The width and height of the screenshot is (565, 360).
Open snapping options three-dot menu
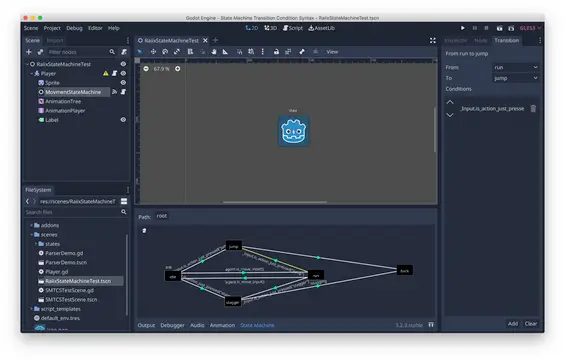pyautogui.click(x=263, y=52)
